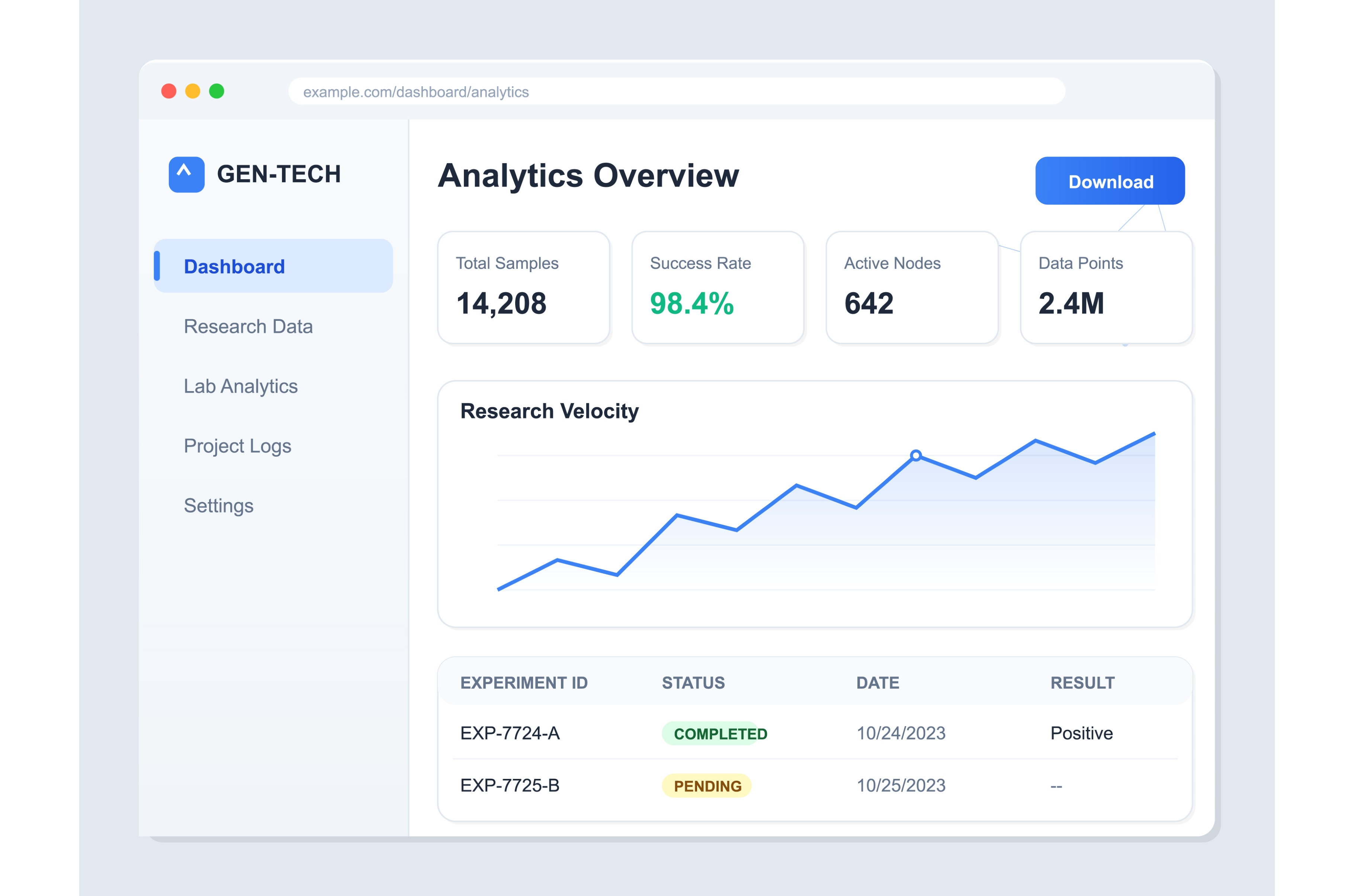Image resolution: width=1354 pixels, height=896 pixels.
Task: Click the highlighted chart data point
Action: (x=915, y=455)
